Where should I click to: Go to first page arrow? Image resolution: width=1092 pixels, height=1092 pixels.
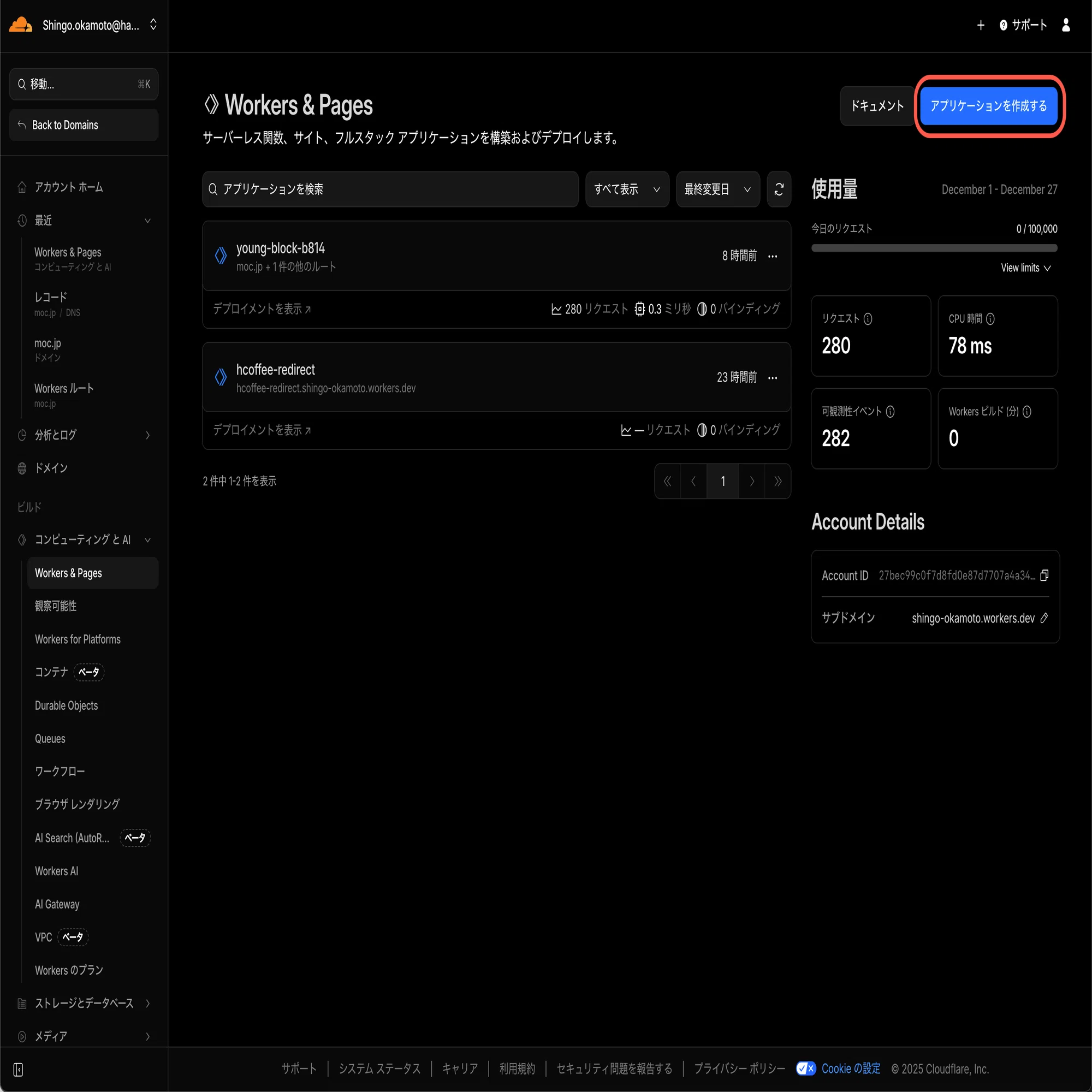pos(668,481)
